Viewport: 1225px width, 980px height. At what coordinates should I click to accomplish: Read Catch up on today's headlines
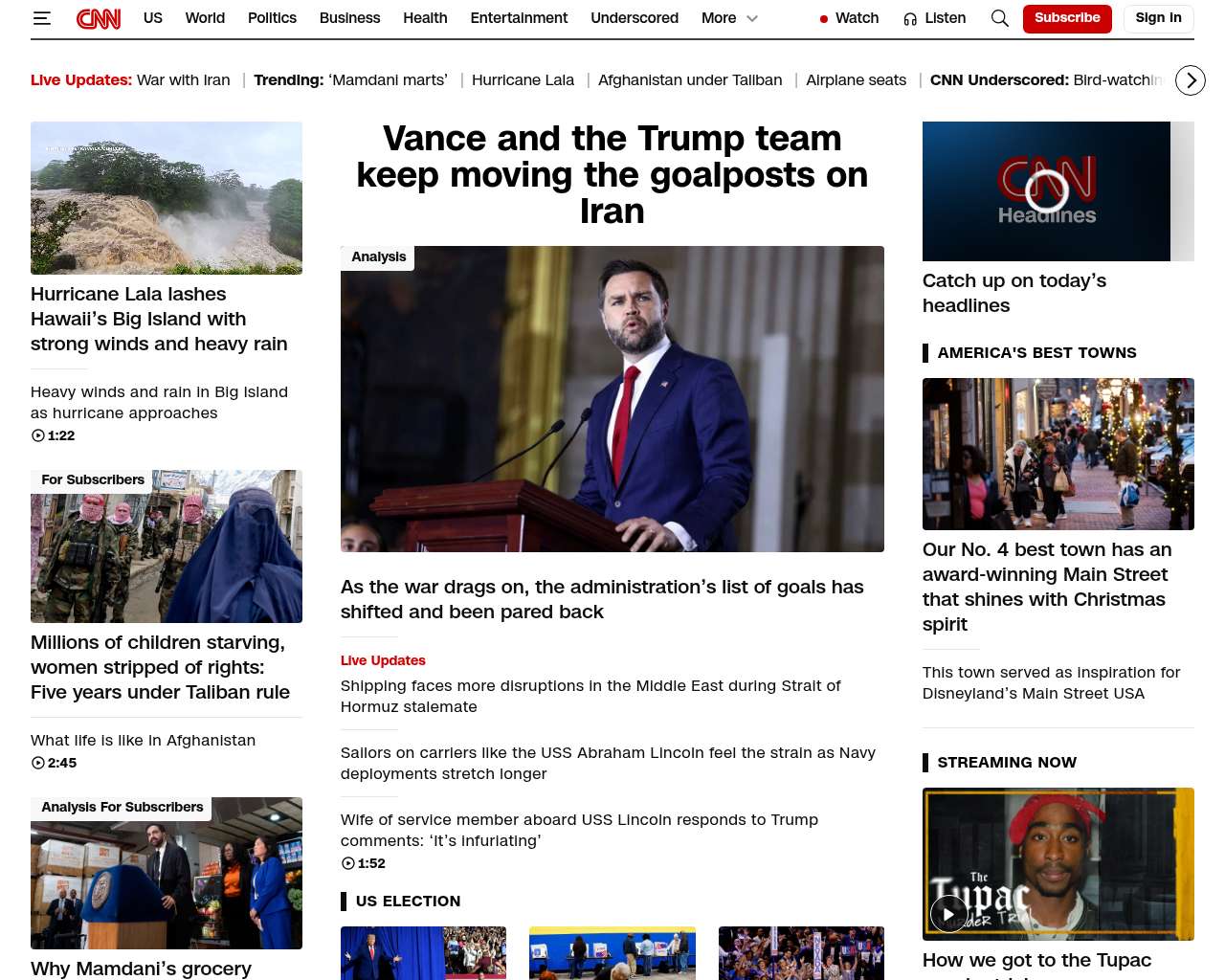coord(1014,293)
